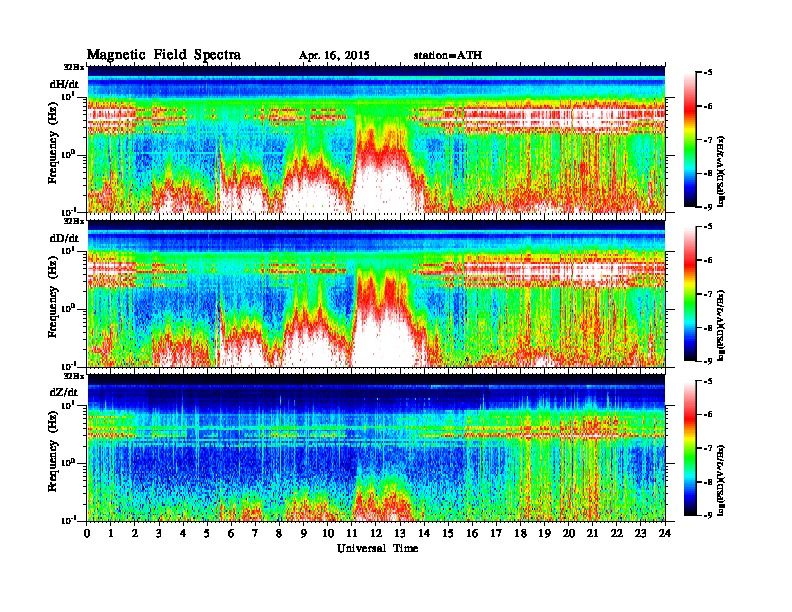
Task: Click the '2' hour tick label
Action: [x=135, y=534]
